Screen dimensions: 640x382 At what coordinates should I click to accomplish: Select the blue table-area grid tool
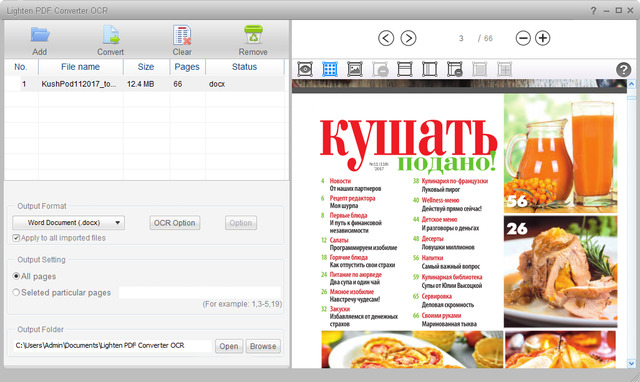330,69
